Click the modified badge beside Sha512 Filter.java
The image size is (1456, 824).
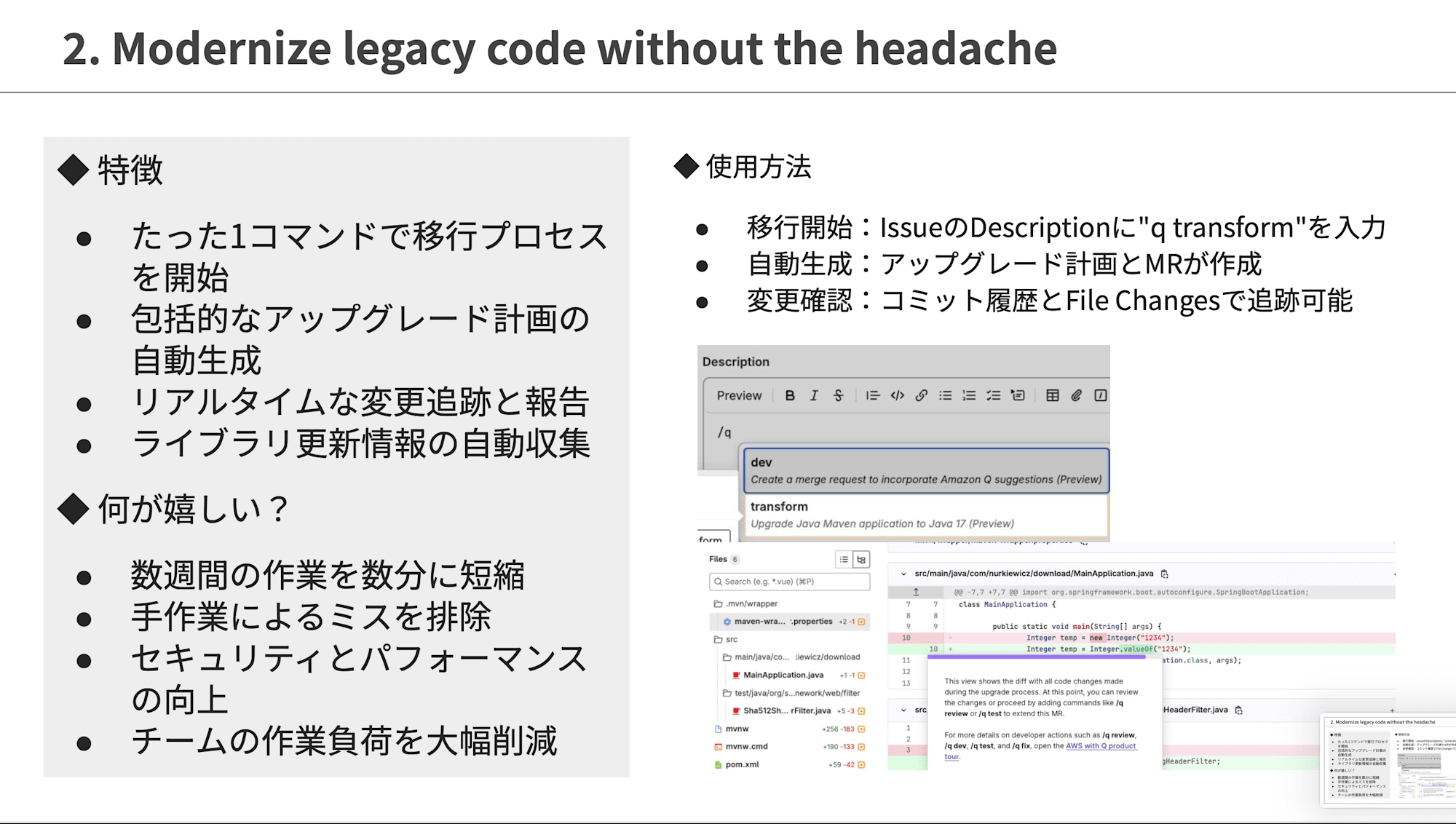(x=861, y=711)
